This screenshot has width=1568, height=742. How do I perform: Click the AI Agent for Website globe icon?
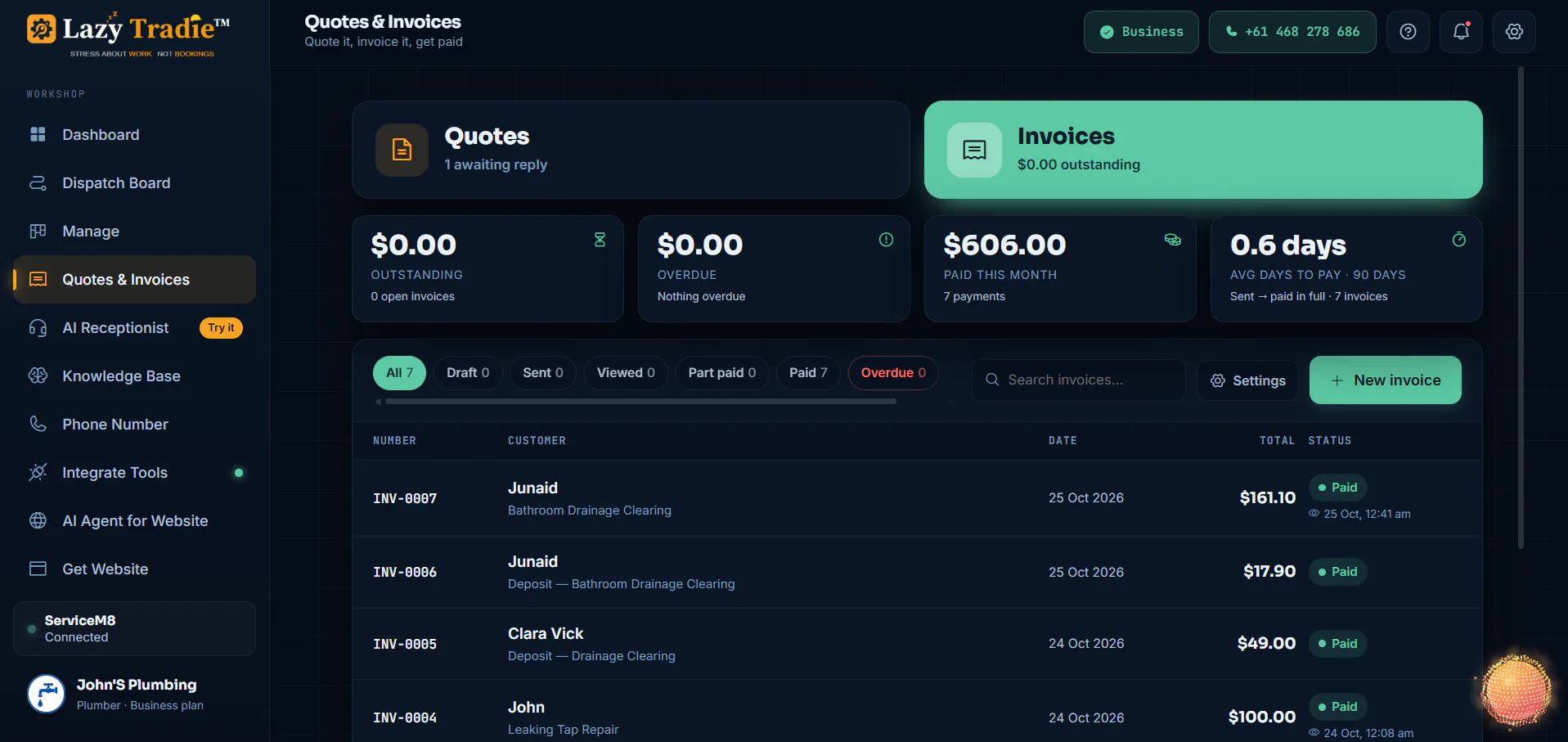click(38, 520)
